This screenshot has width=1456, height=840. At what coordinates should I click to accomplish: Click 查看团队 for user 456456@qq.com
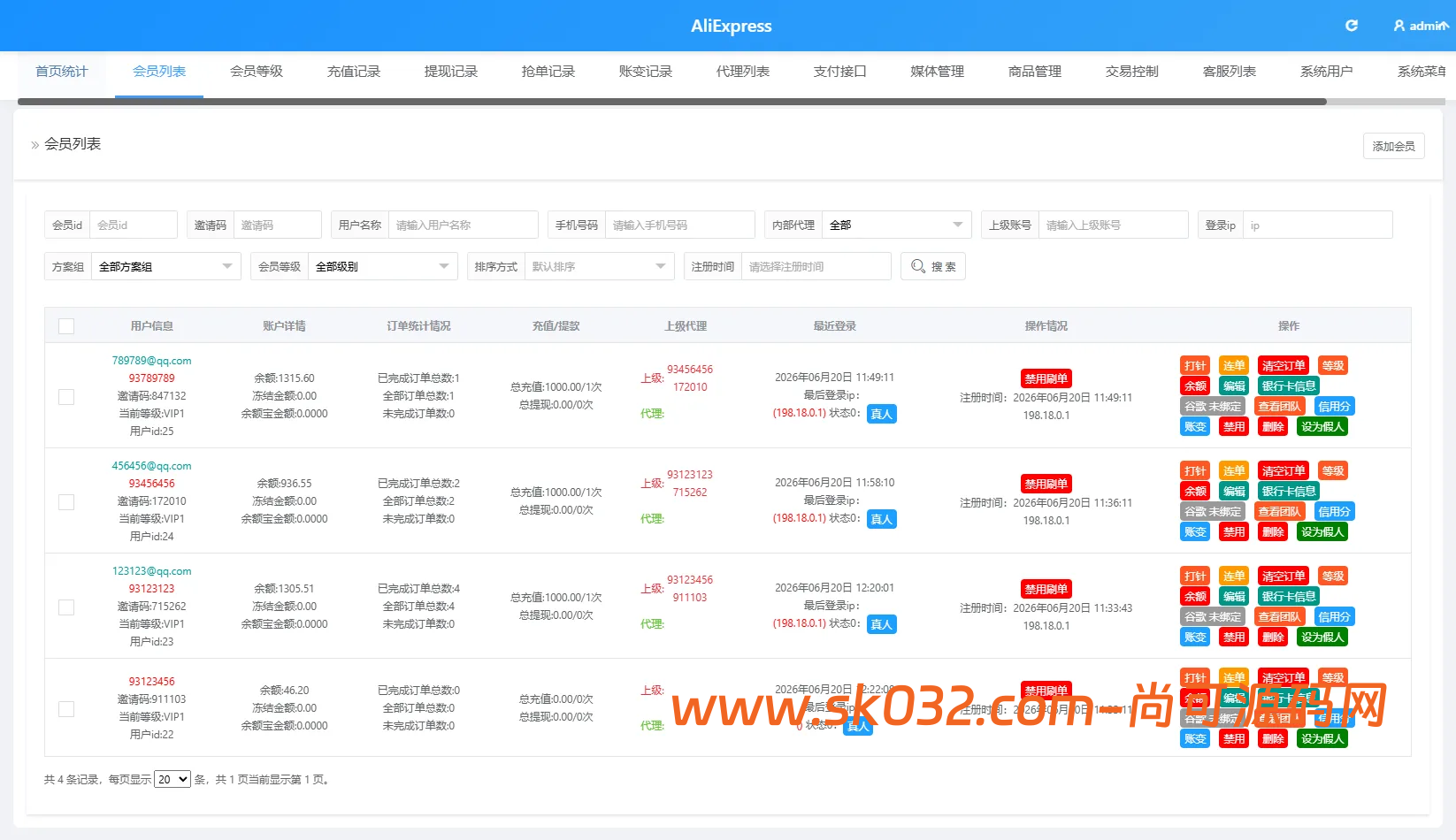point(1280,512)
